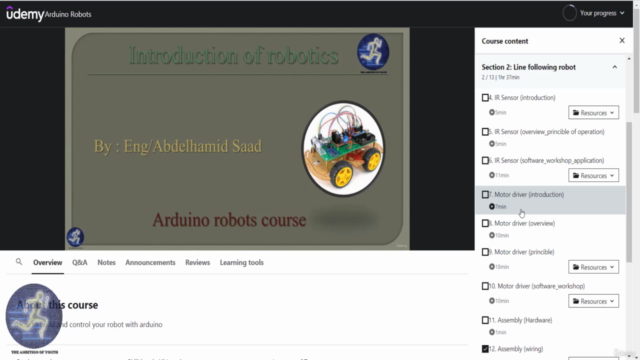The image size is (640, 360).
Task: Open the Learning tools tab
Action: (242, 262)
